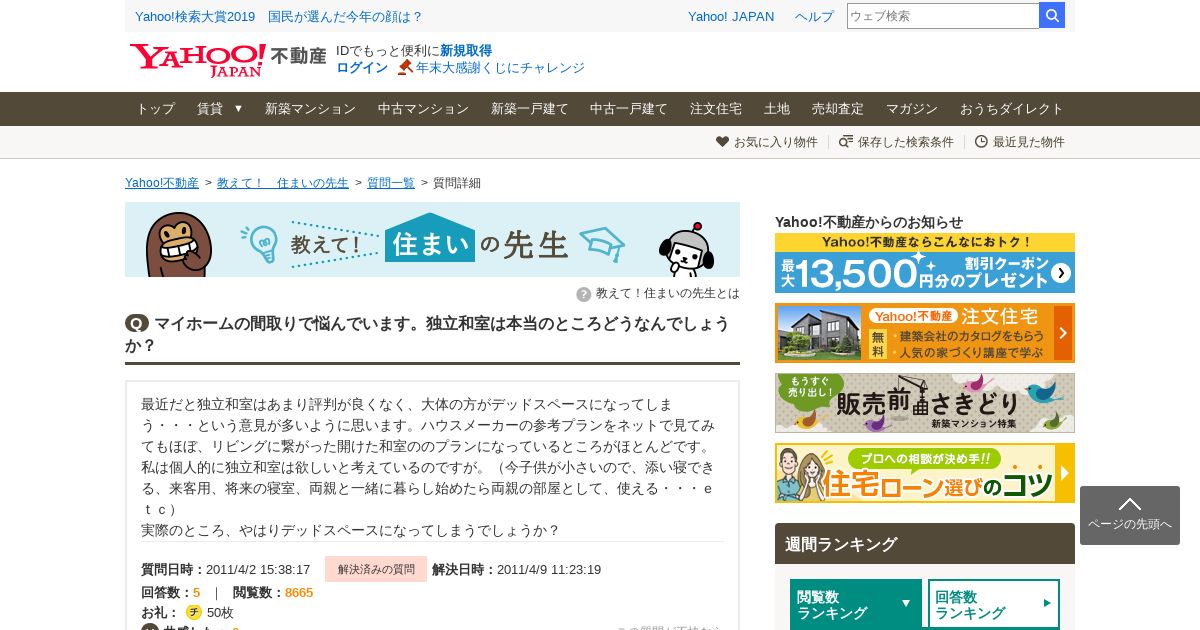1200x630 pixels.
Task: Click the arrow on the 13,500円 coupon banner
Action: click(x=1061, y=273)
